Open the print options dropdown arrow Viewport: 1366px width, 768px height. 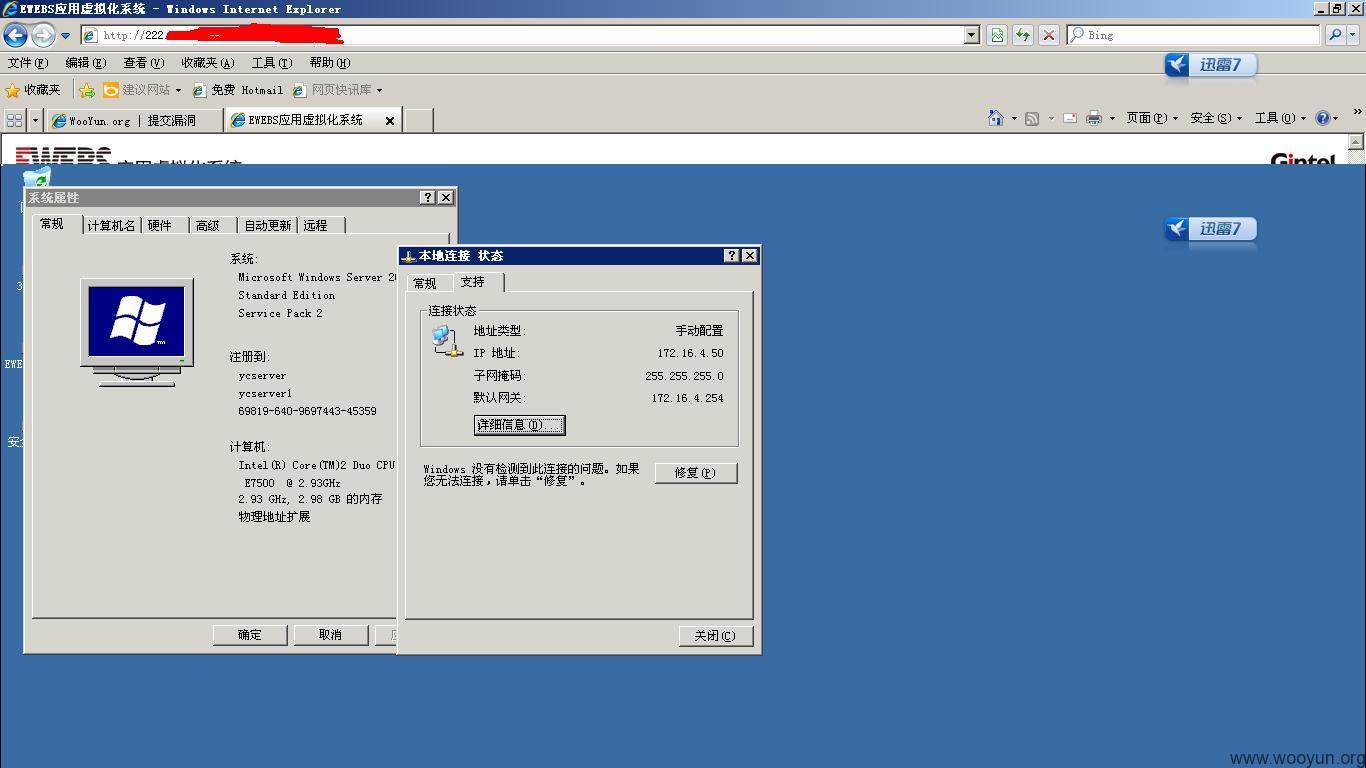pos(1112,118)
